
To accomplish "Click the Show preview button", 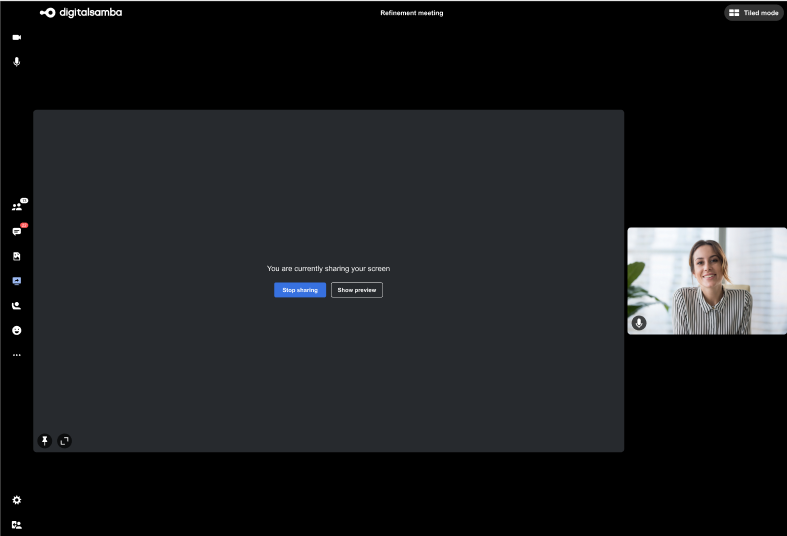I will [357, 290].
